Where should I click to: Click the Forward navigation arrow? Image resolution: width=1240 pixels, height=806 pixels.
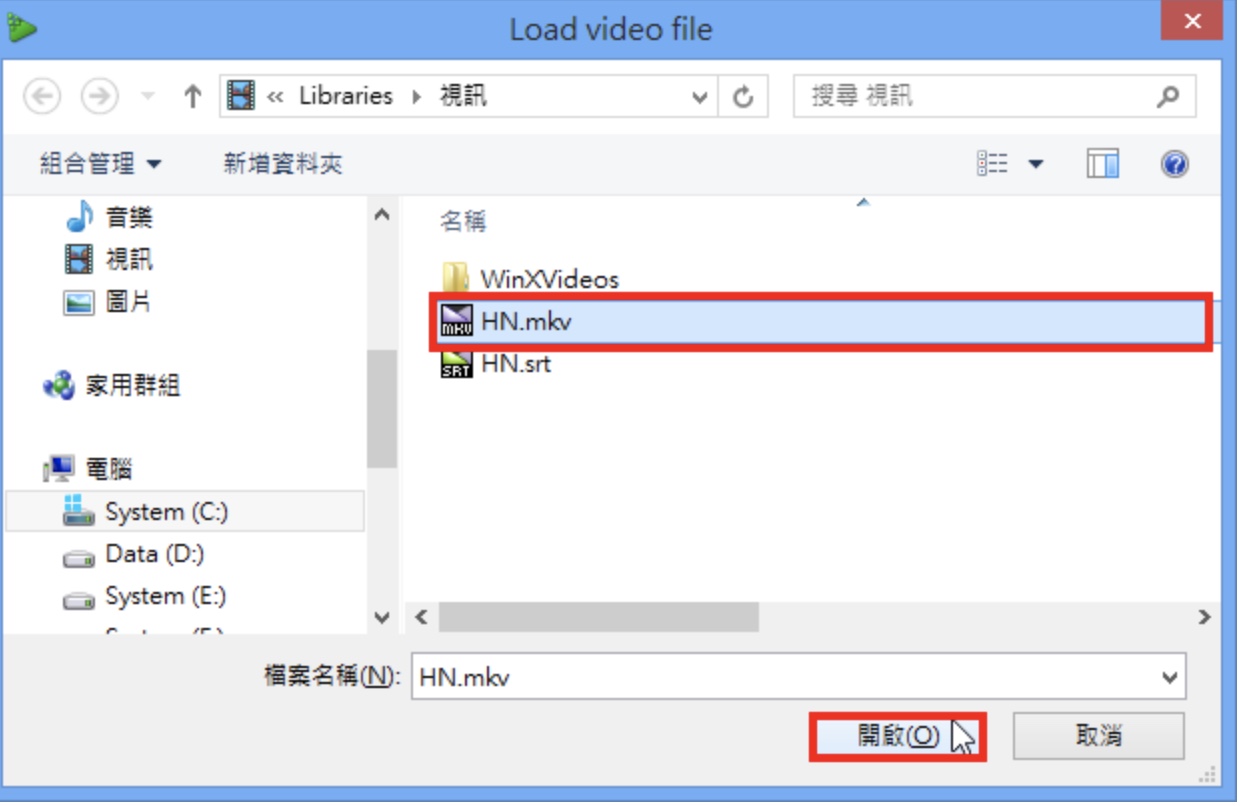click(100, 97)
